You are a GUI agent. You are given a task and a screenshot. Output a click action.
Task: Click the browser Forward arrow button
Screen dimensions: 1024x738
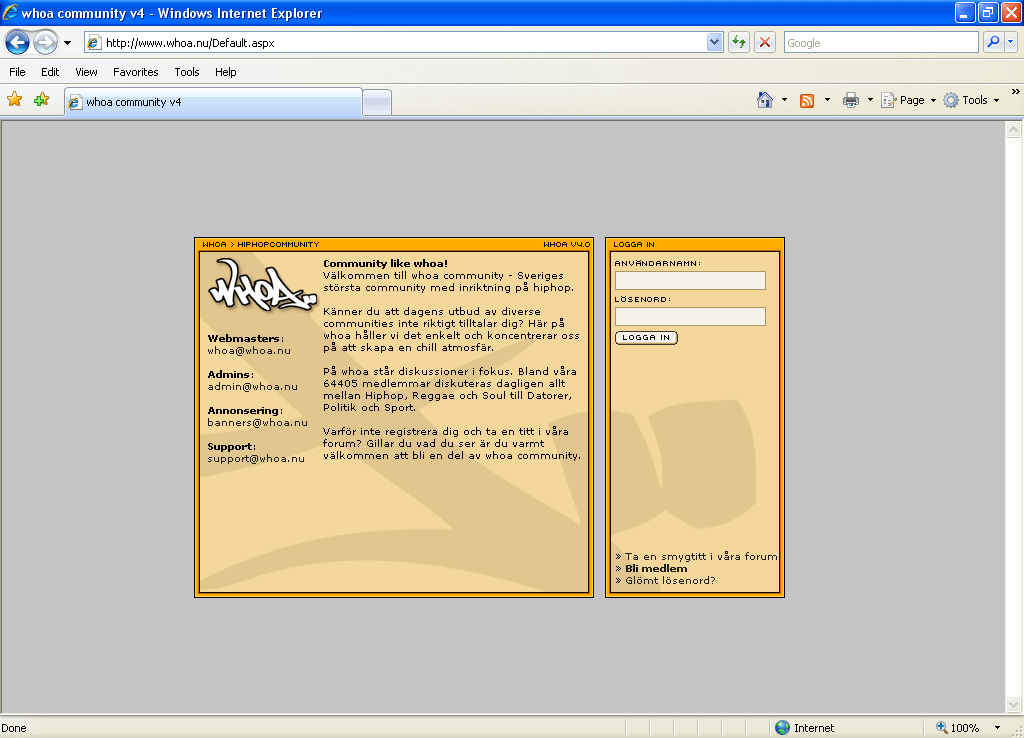pyautogui.click(x=45, y=43)
